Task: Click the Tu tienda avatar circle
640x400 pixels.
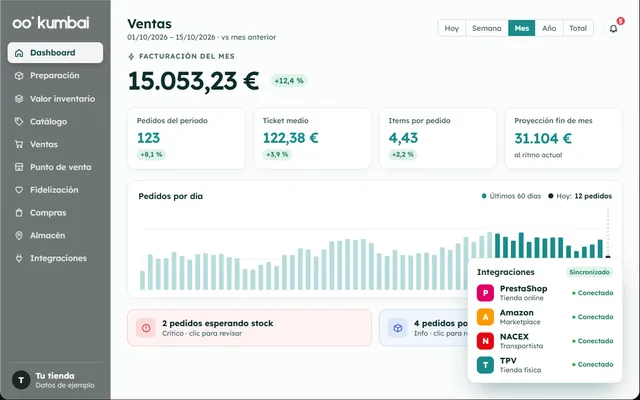Action: point(21,380)
